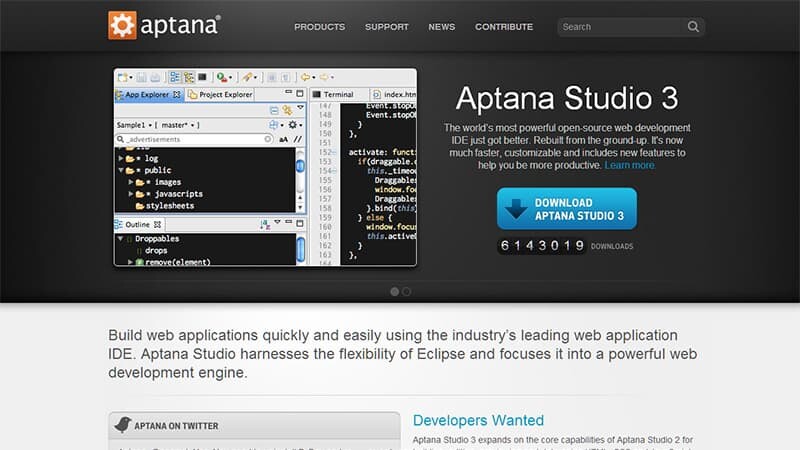This screenshot has width=800, height=450.
Task: Click the App Explorer filter search field
Action: [193, 139]
